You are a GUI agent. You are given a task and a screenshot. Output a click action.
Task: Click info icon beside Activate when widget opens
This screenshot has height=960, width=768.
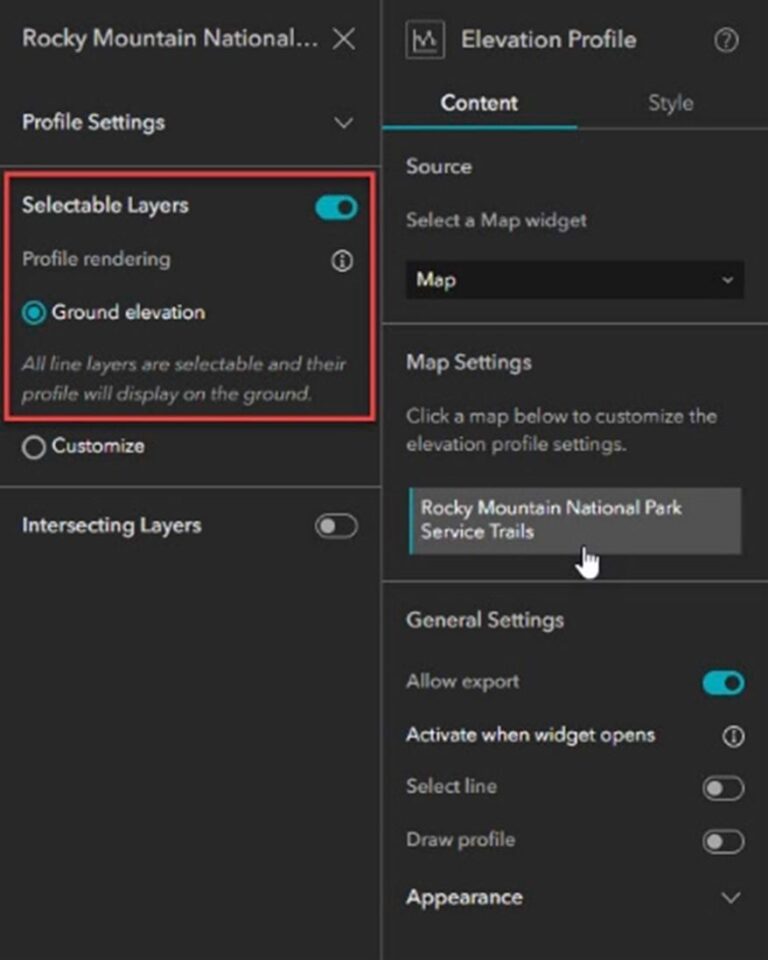click(x=733, y=736)
